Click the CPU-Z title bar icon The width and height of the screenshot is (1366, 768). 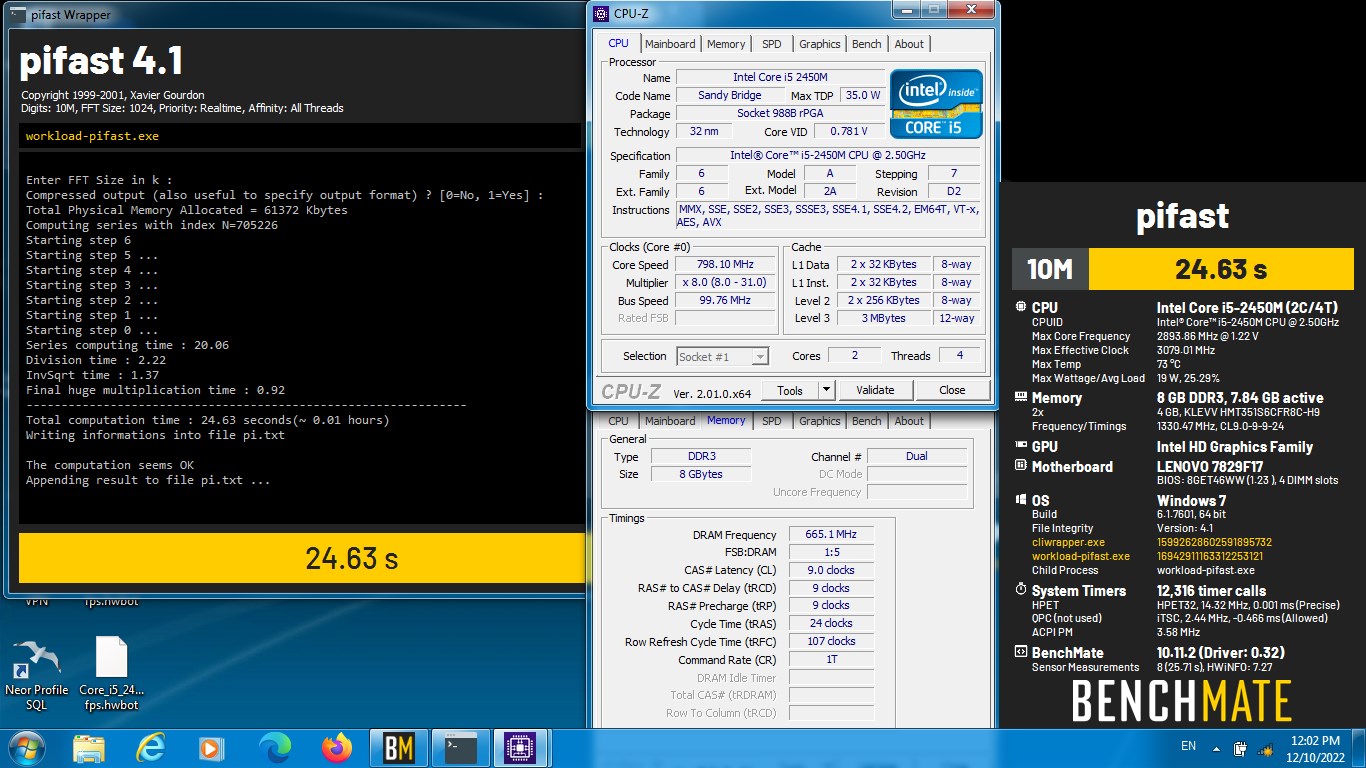pyautogui.click(x=600, y=13)
